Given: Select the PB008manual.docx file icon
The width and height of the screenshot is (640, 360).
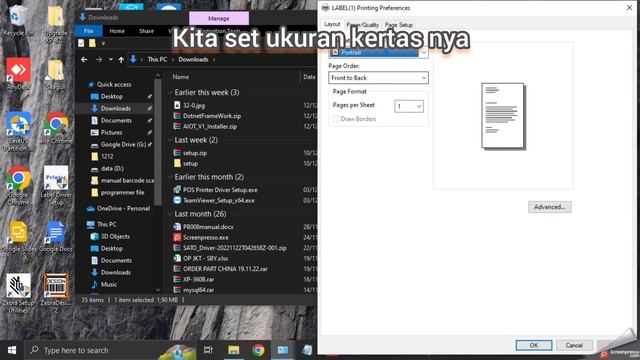Looking at the screenshot, I should 177,227.
